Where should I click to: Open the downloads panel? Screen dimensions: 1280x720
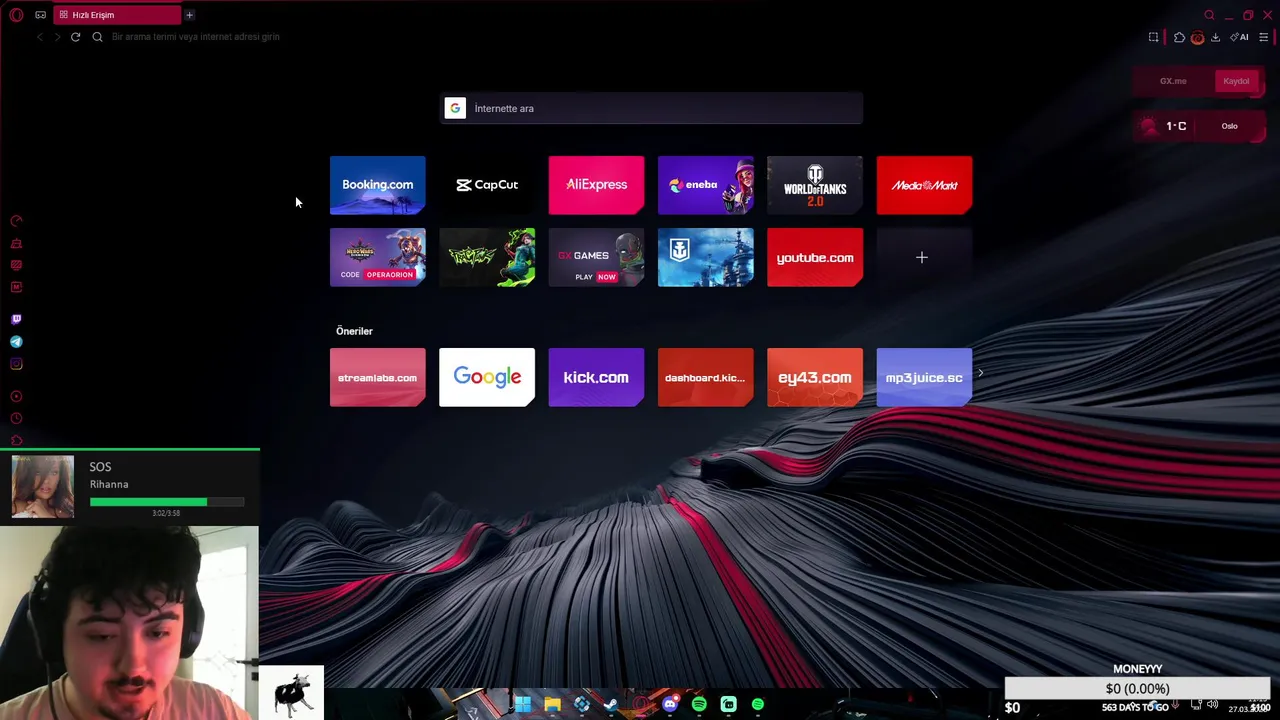click(1215, 37)
